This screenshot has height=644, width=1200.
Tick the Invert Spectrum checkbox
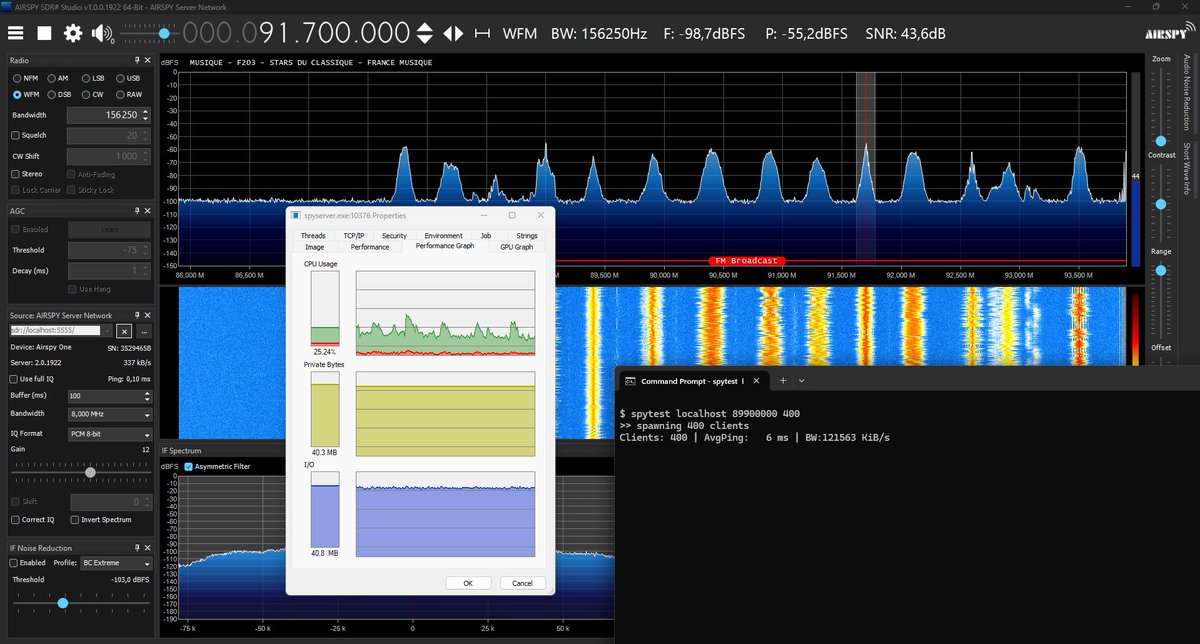click(x=76, y=520)
